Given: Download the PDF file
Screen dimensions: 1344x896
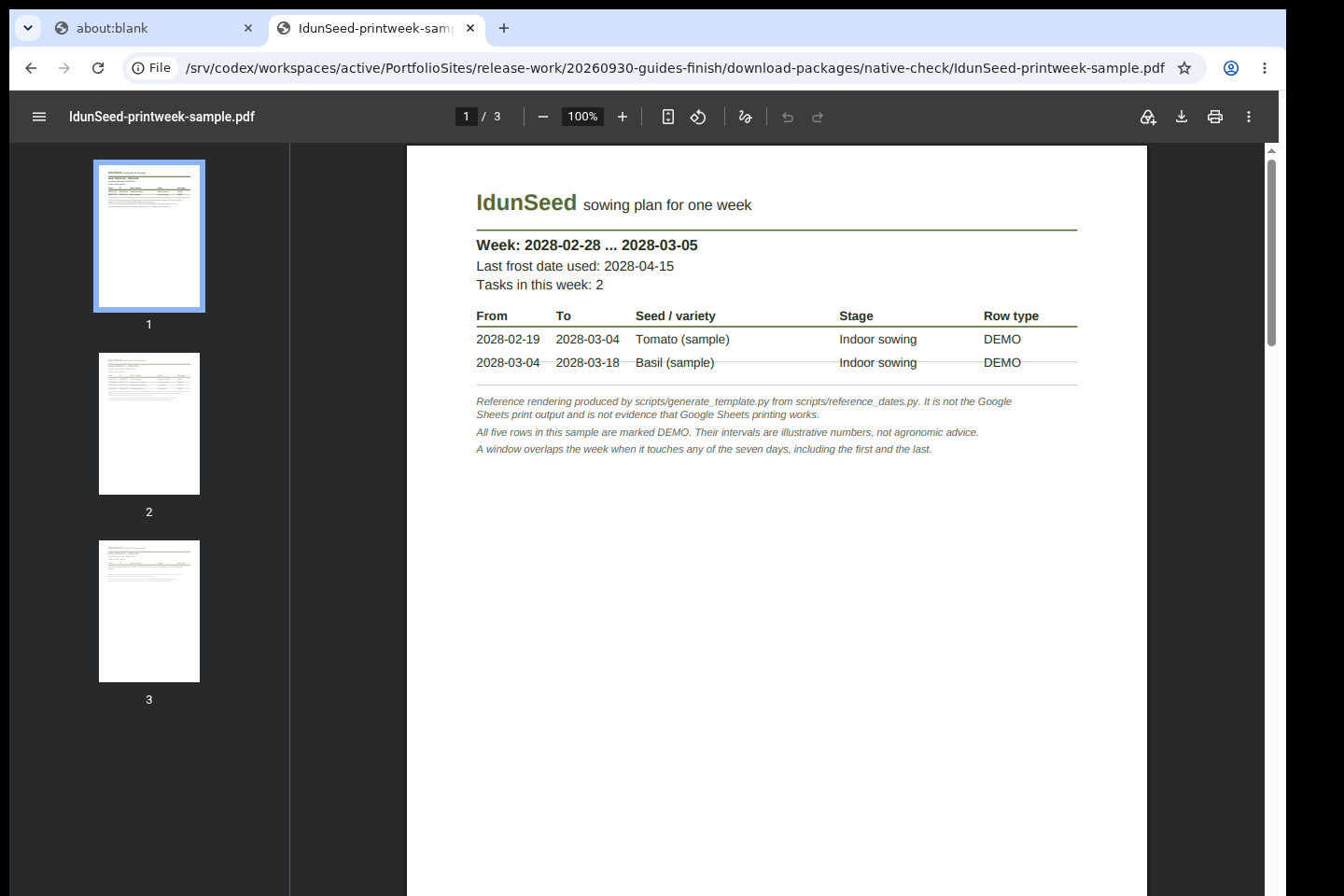Looking at the screenshot, I should coord(1182,117).
